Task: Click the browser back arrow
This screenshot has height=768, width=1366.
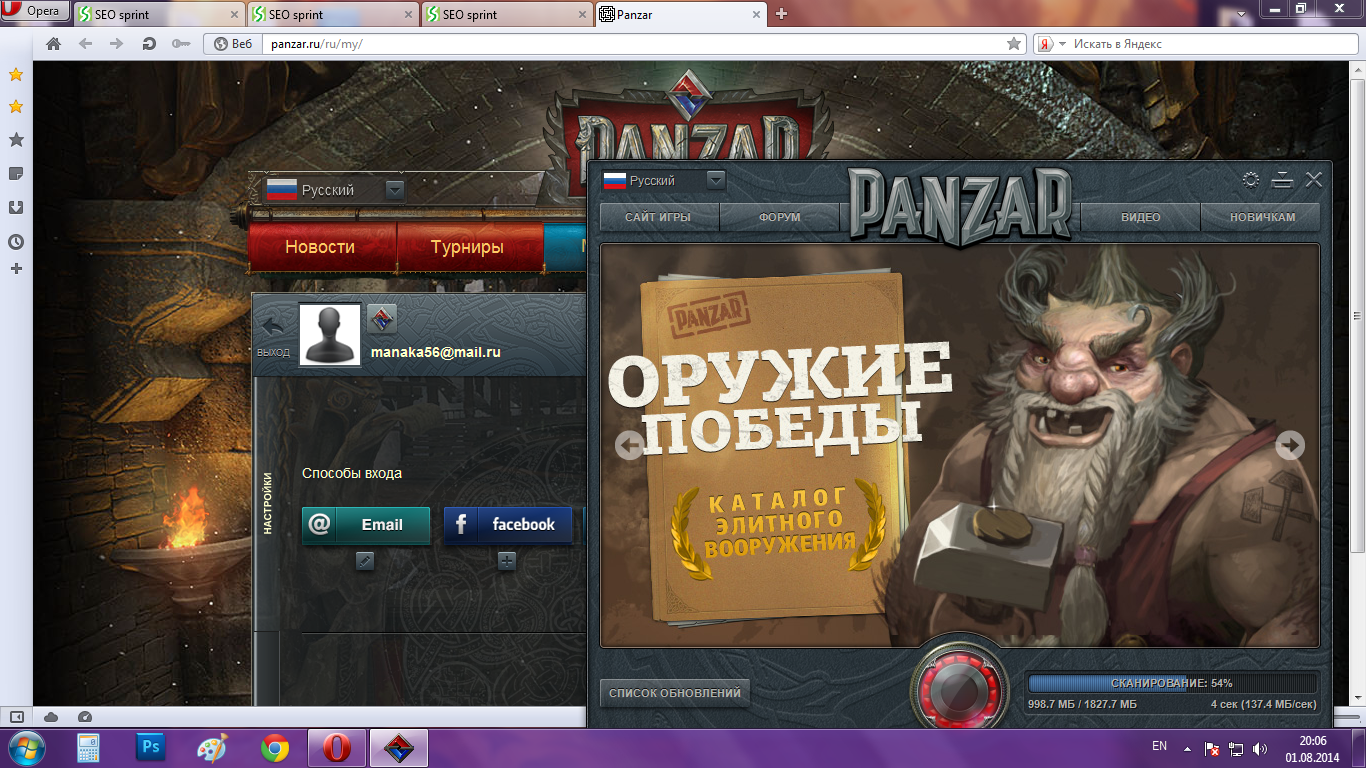Action: (x=85, y=44)
